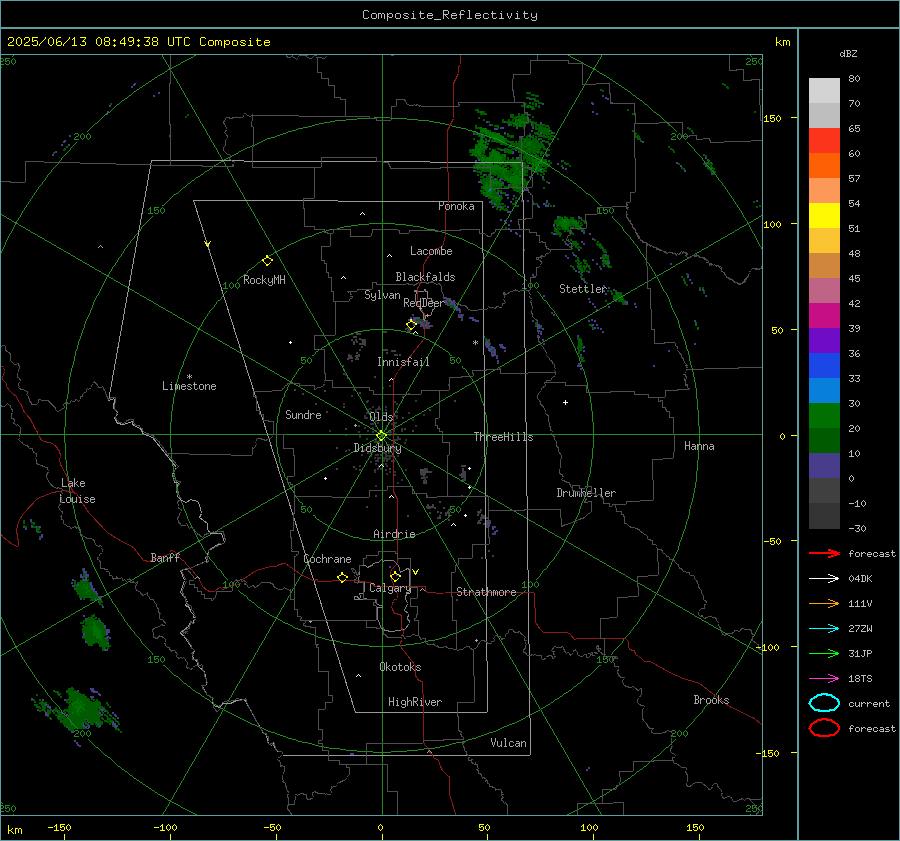Click the Ponoka town label
The image size is (900, 841).
point(456,206)
